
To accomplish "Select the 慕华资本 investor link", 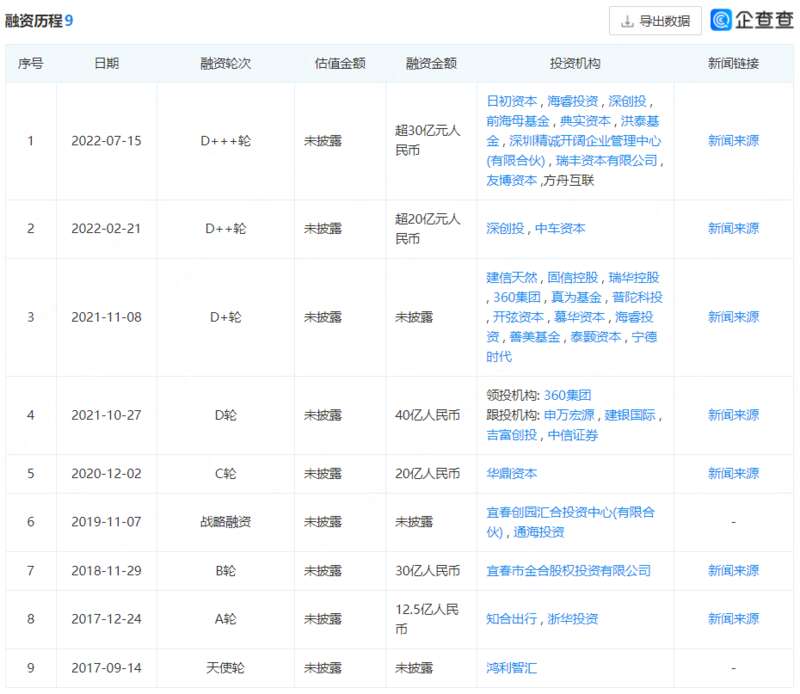I will [580, 317].
